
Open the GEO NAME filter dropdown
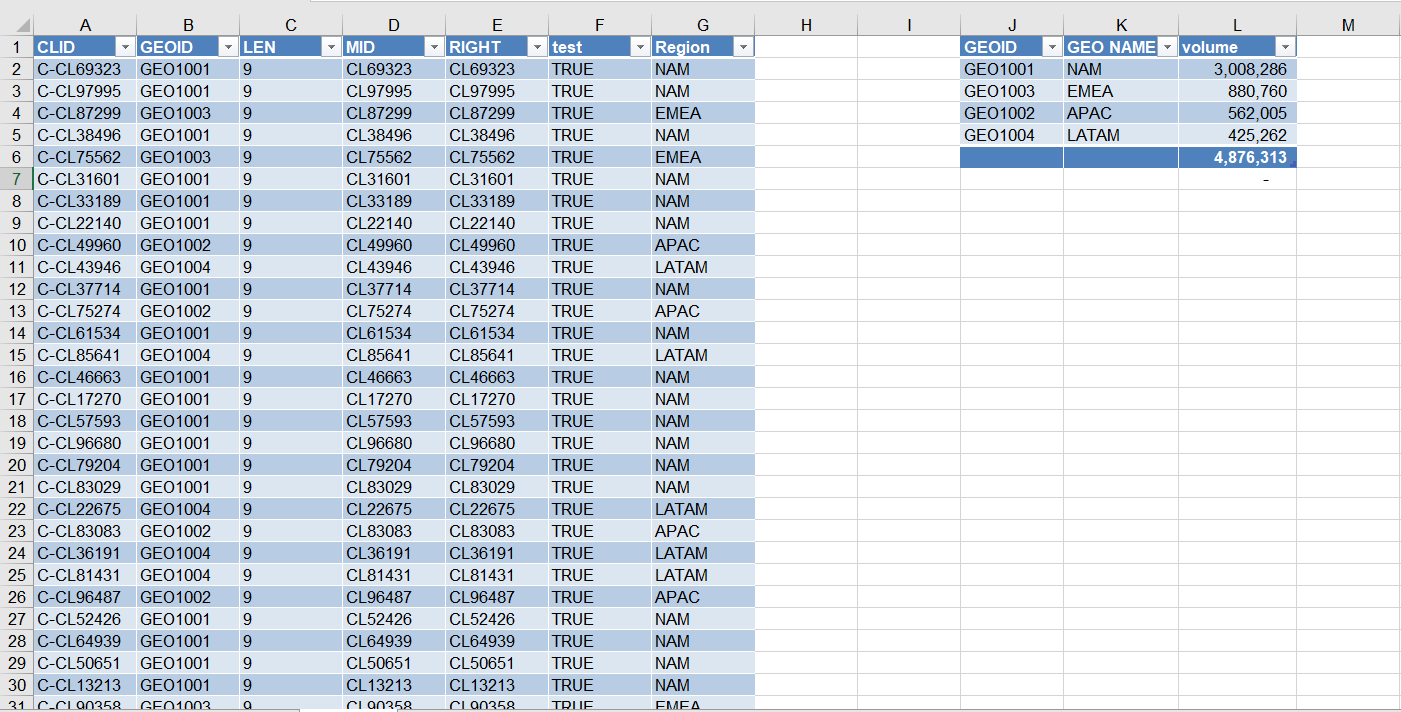(x=1166, y=47)
